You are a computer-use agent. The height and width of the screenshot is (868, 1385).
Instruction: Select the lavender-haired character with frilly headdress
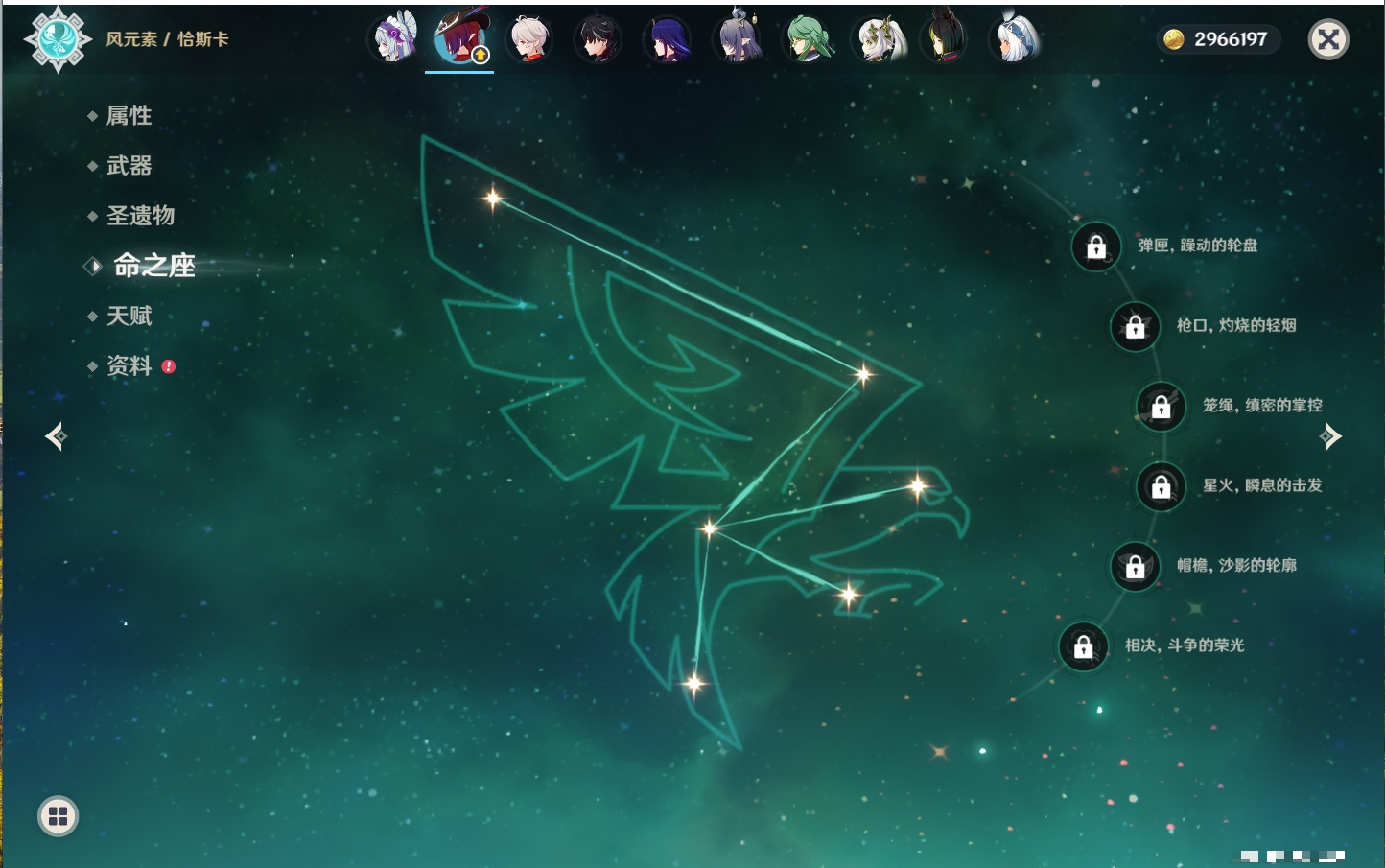(394, 38)
